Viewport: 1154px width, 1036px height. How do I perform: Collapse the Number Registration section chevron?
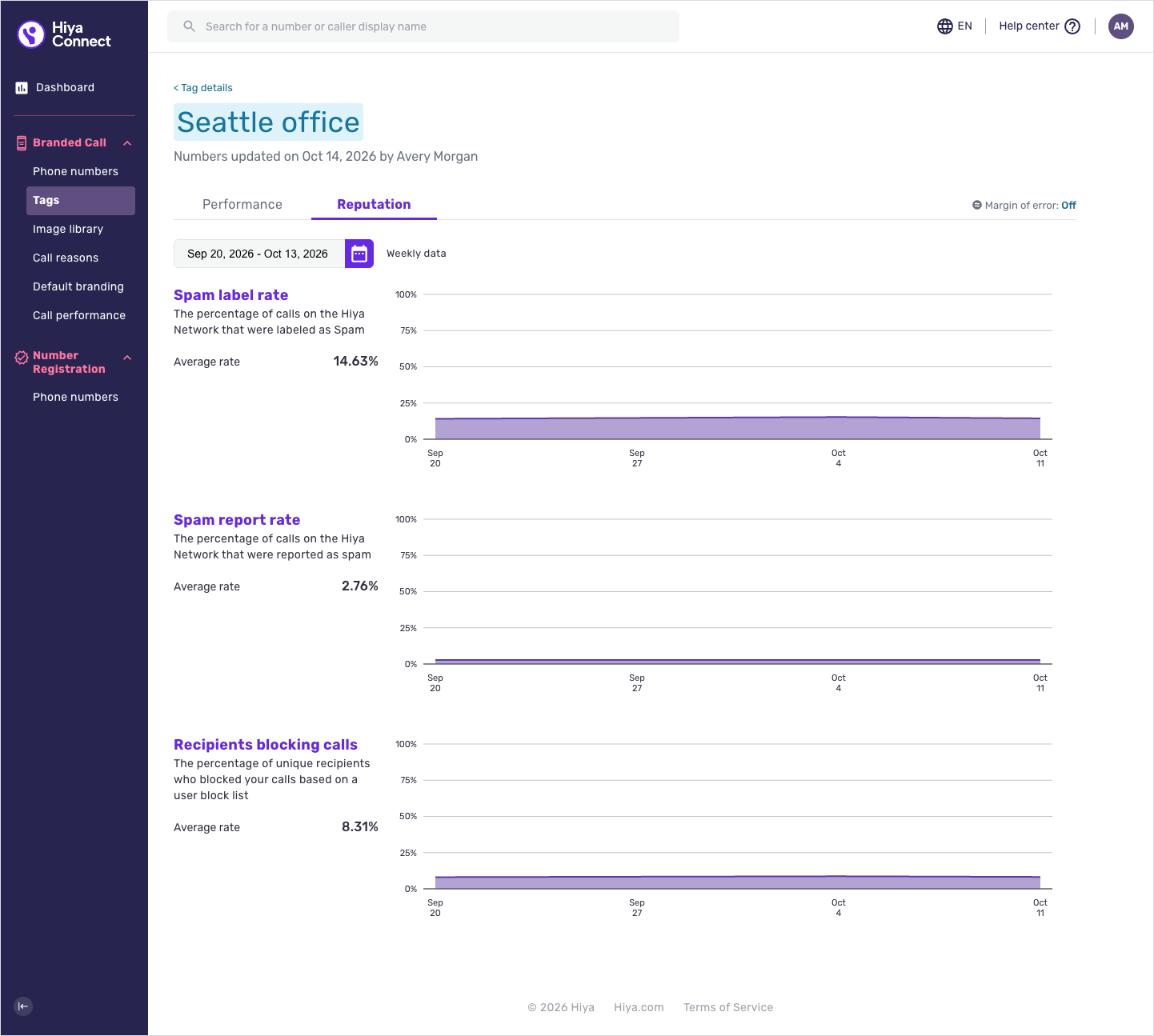coord(127,358)
